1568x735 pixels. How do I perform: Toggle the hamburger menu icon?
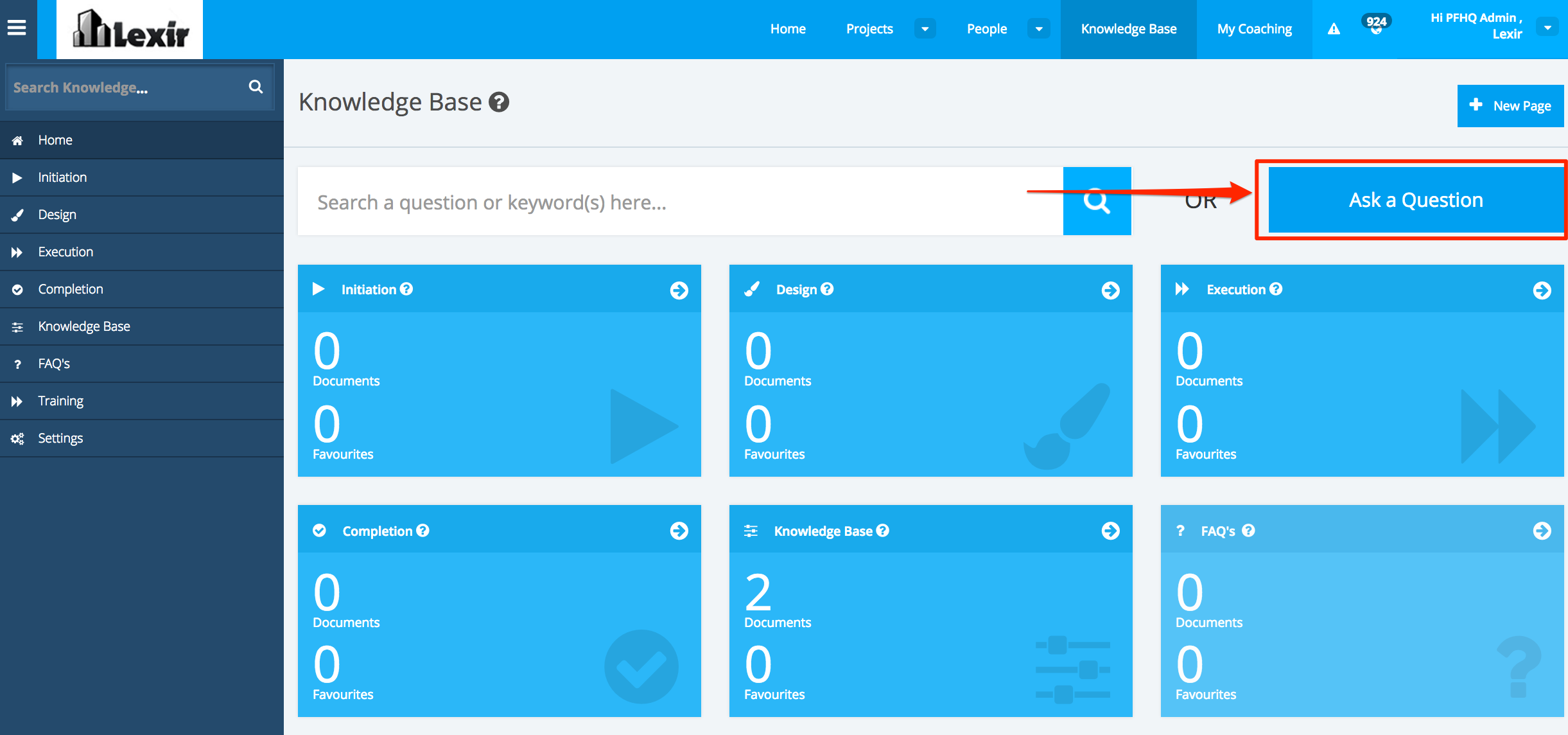tap(17, 28)
